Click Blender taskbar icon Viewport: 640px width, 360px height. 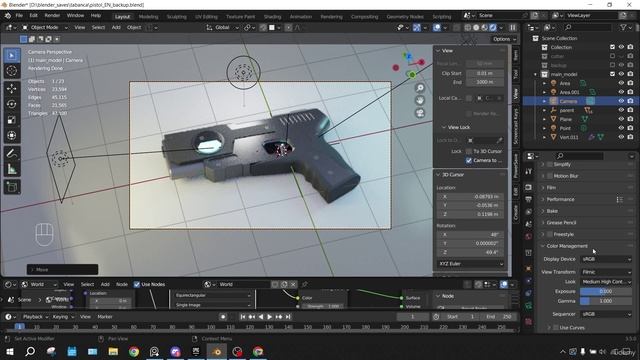tap(217, 351)
